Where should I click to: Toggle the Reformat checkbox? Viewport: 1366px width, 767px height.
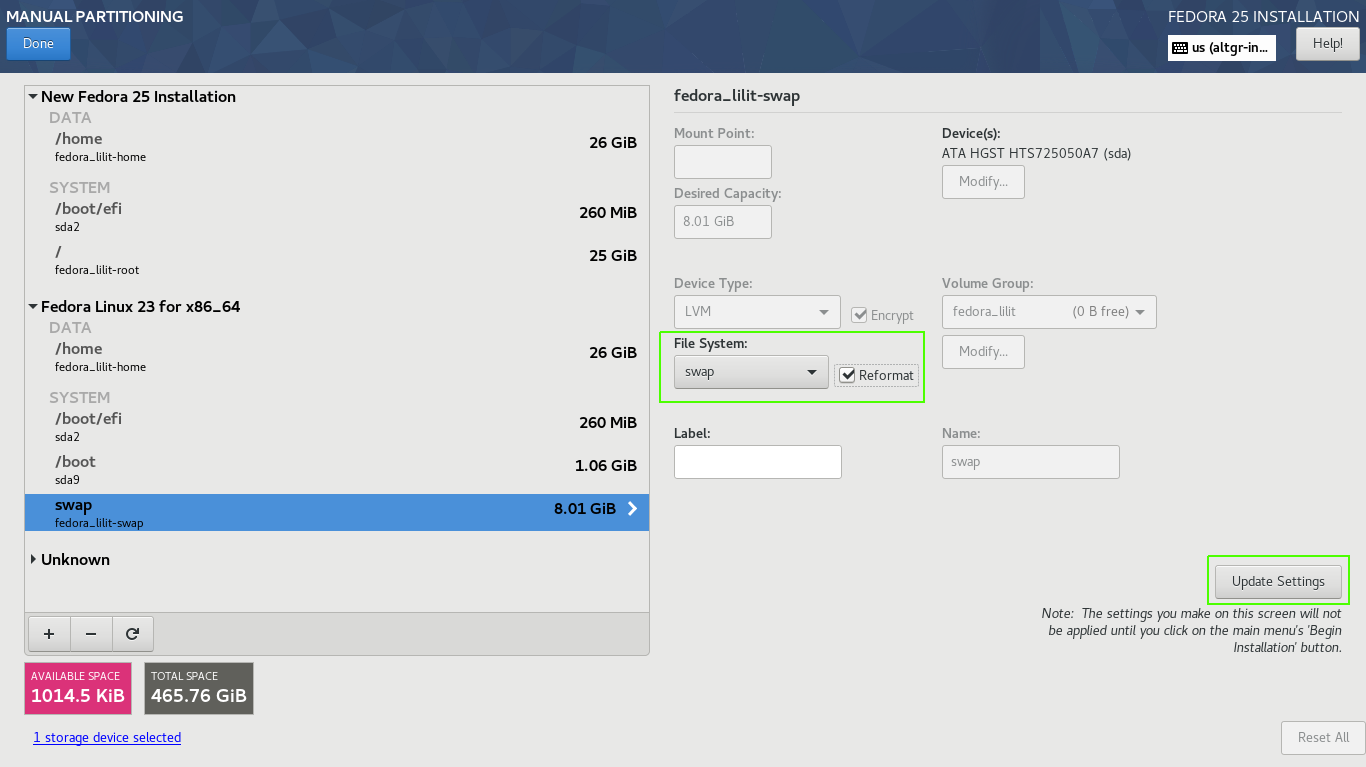click(x=848, y=375)
